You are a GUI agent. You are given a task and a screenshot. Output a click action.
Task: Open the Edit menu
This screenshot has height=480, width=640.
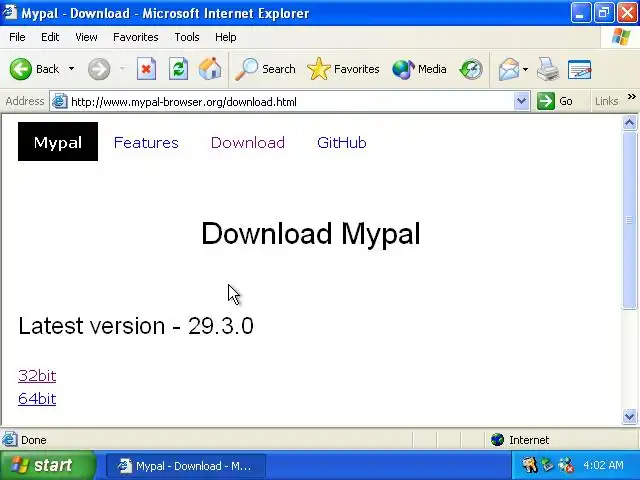click(50, 37)
